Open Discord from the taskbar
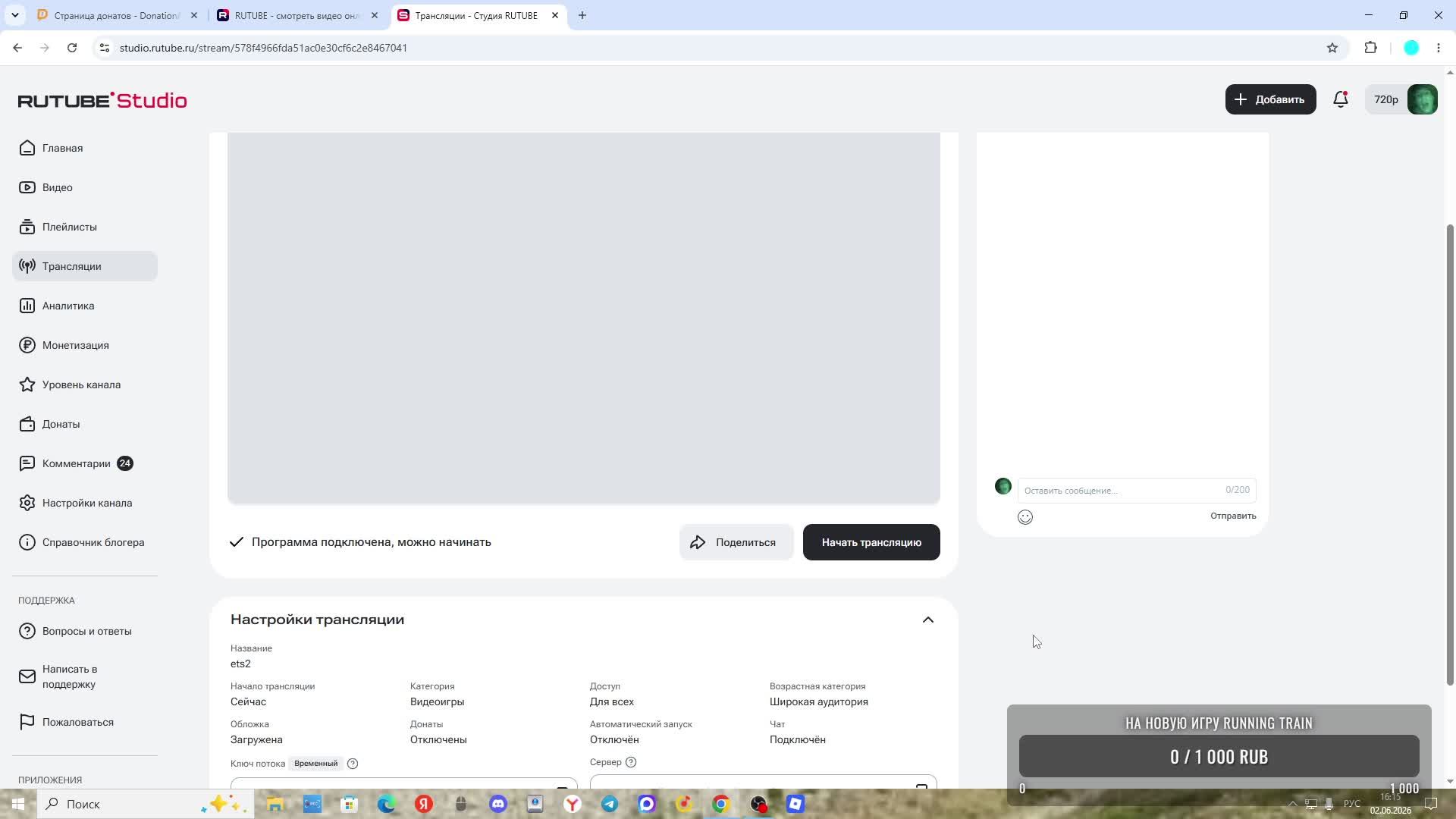The height and width of the screenshot is (819, 1456). (498, 804)
